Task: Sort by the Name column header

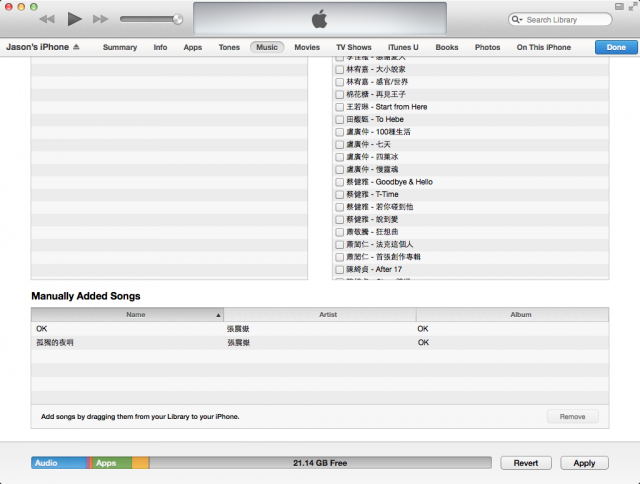Action: [127, 315]
